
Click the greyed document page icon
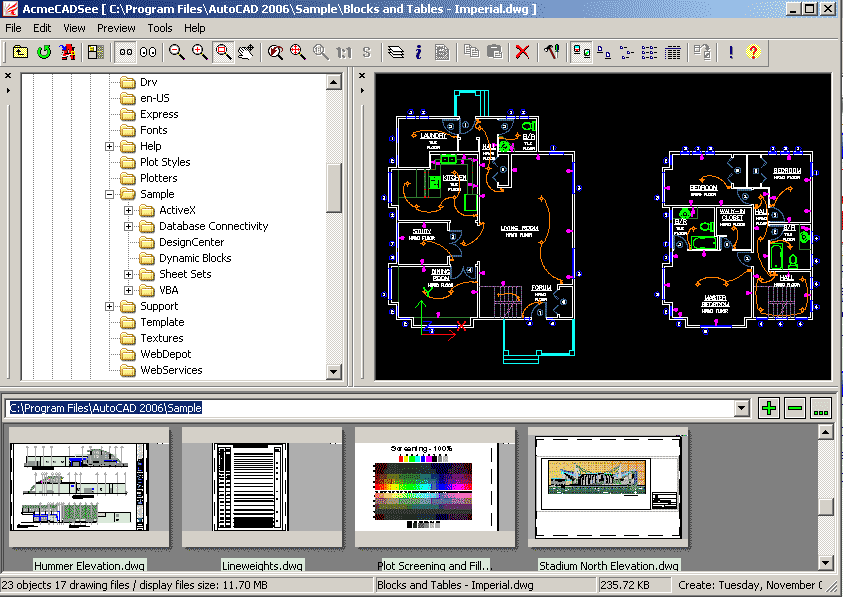441,52
